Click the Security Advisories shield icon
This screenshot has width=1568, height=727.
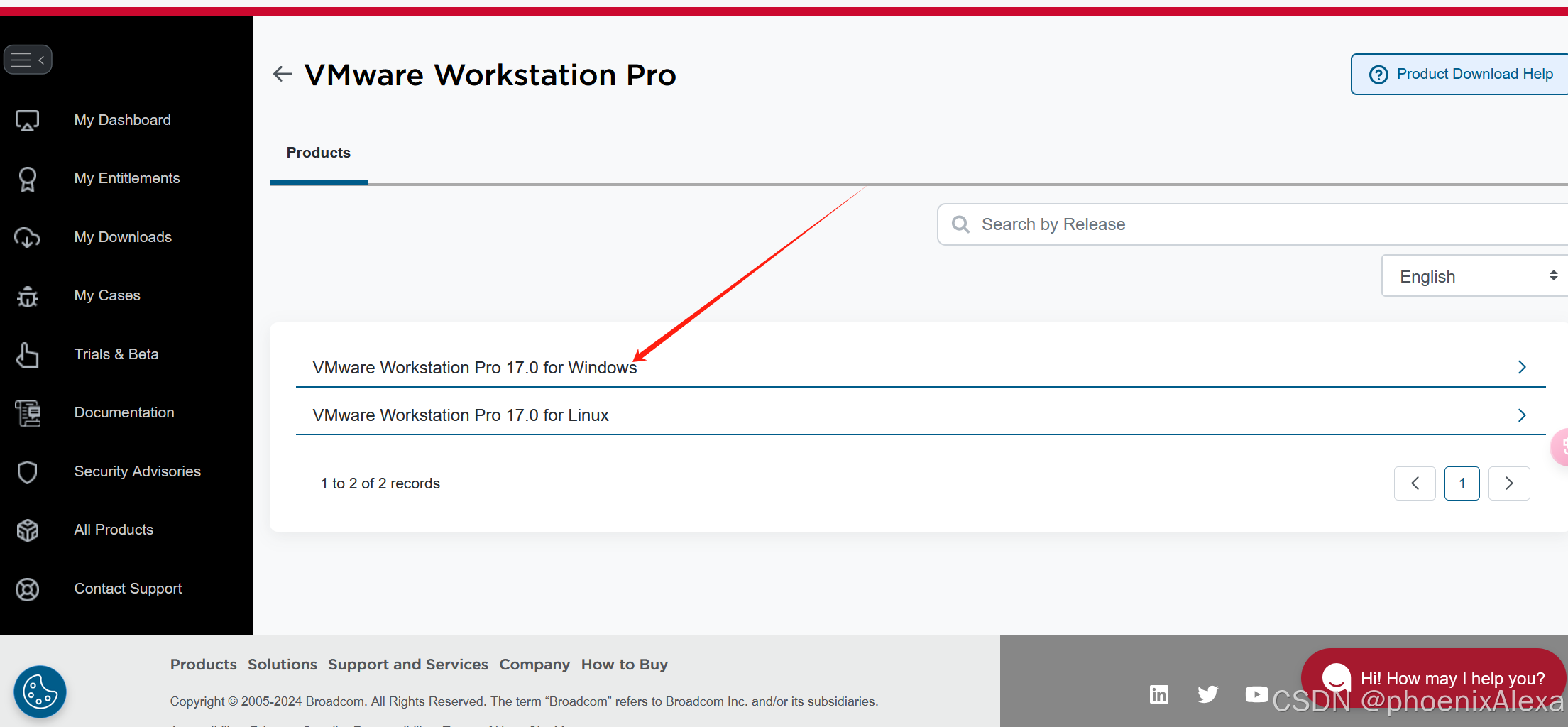[x=28, y=472]
